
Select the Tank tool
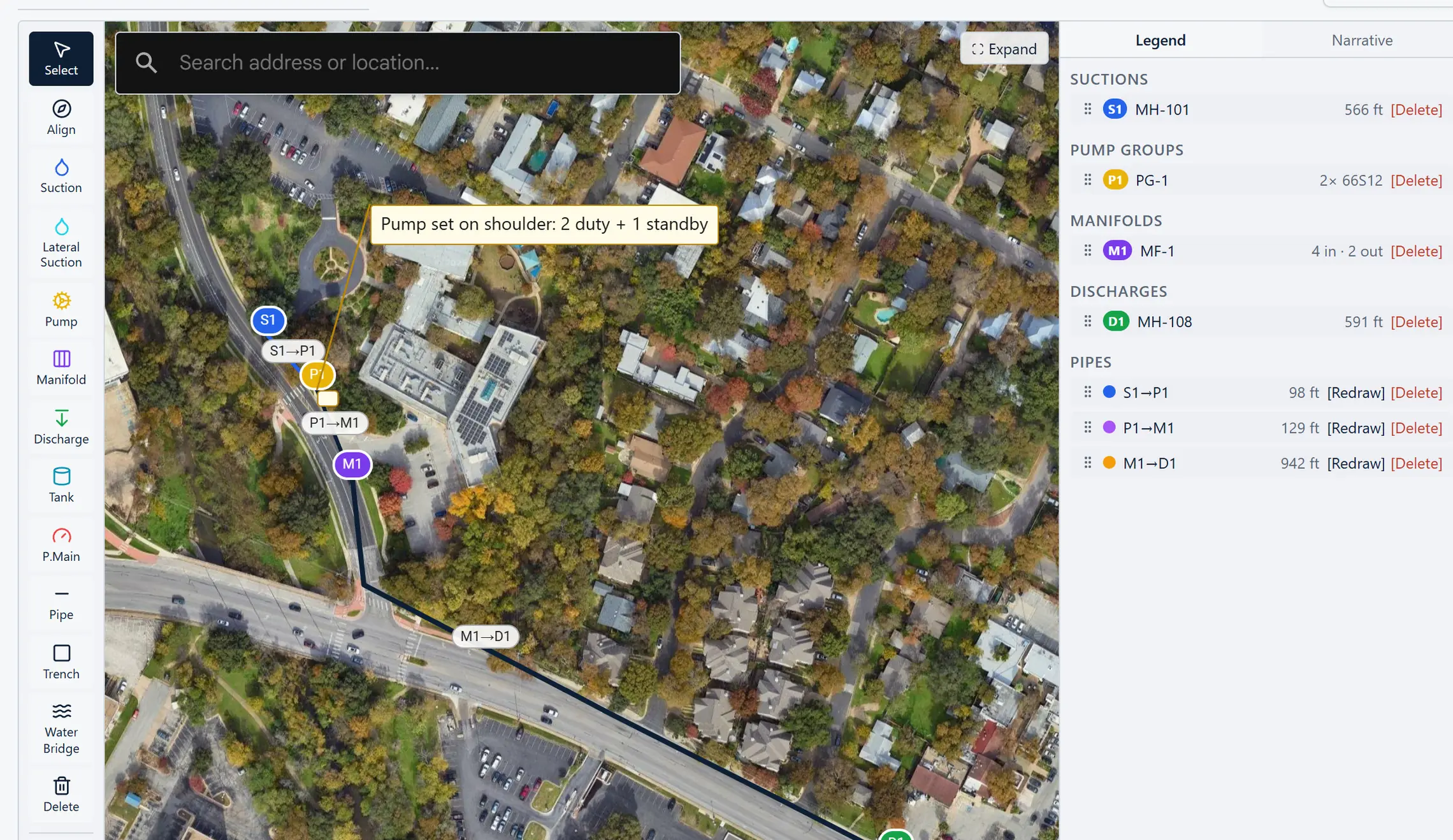(x=61, y=486)
